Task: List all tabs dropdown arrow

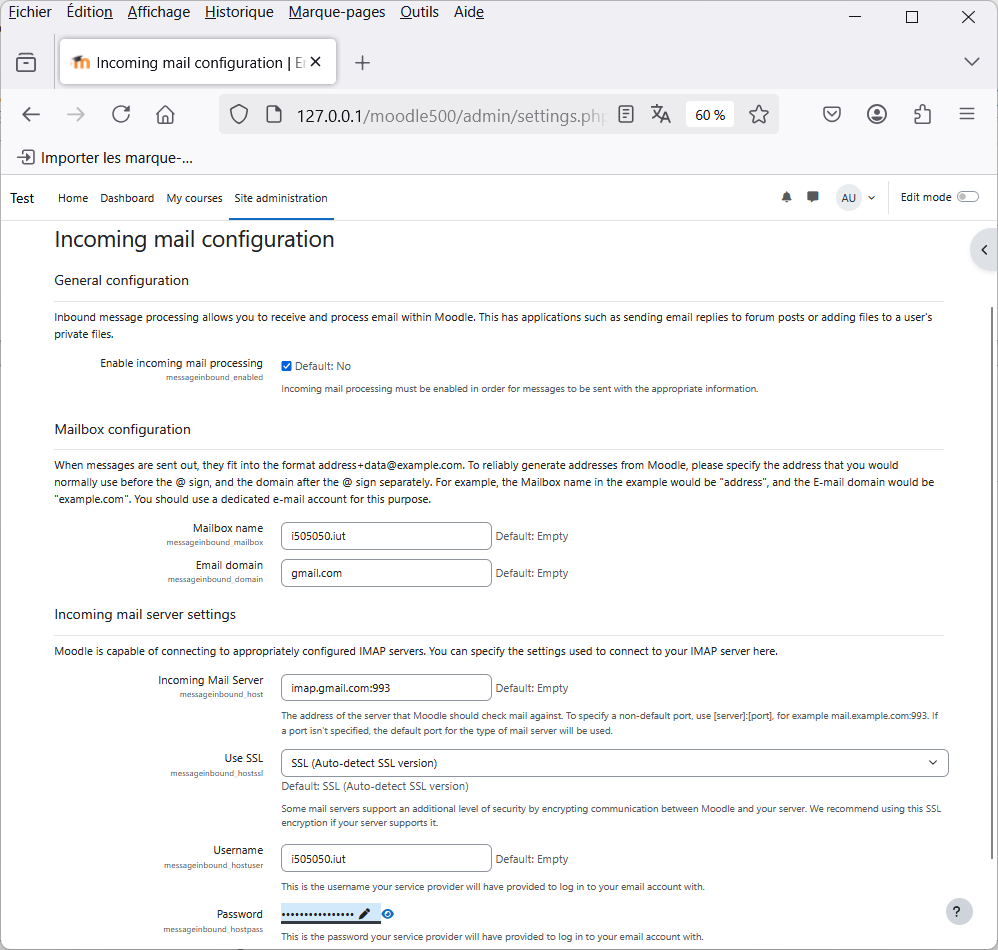Action: click(x=971, y=62)
